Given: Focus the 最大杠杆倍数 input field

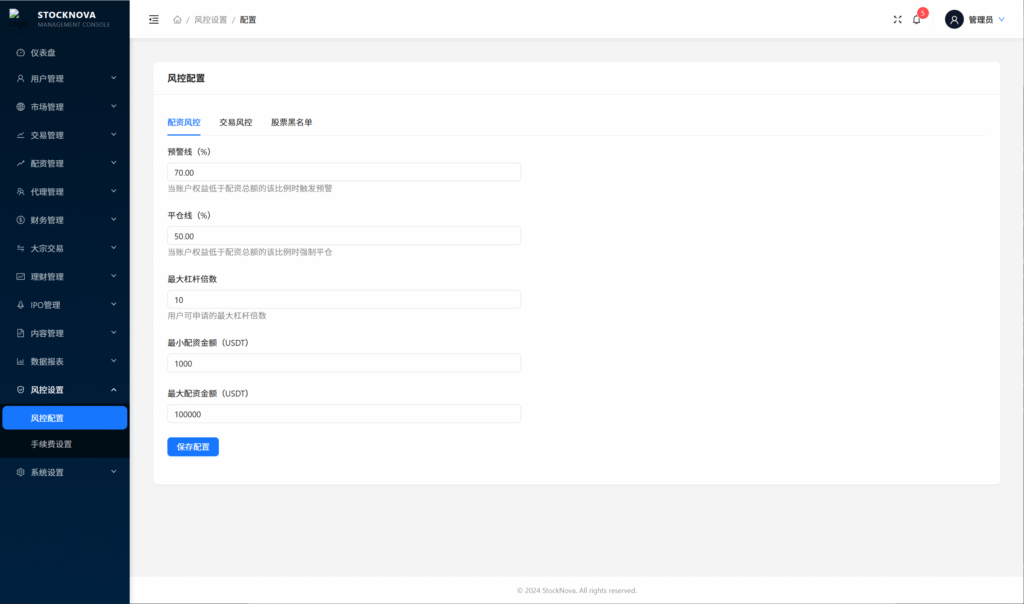Looking at the screenshot, I should [x=343, y=299].
